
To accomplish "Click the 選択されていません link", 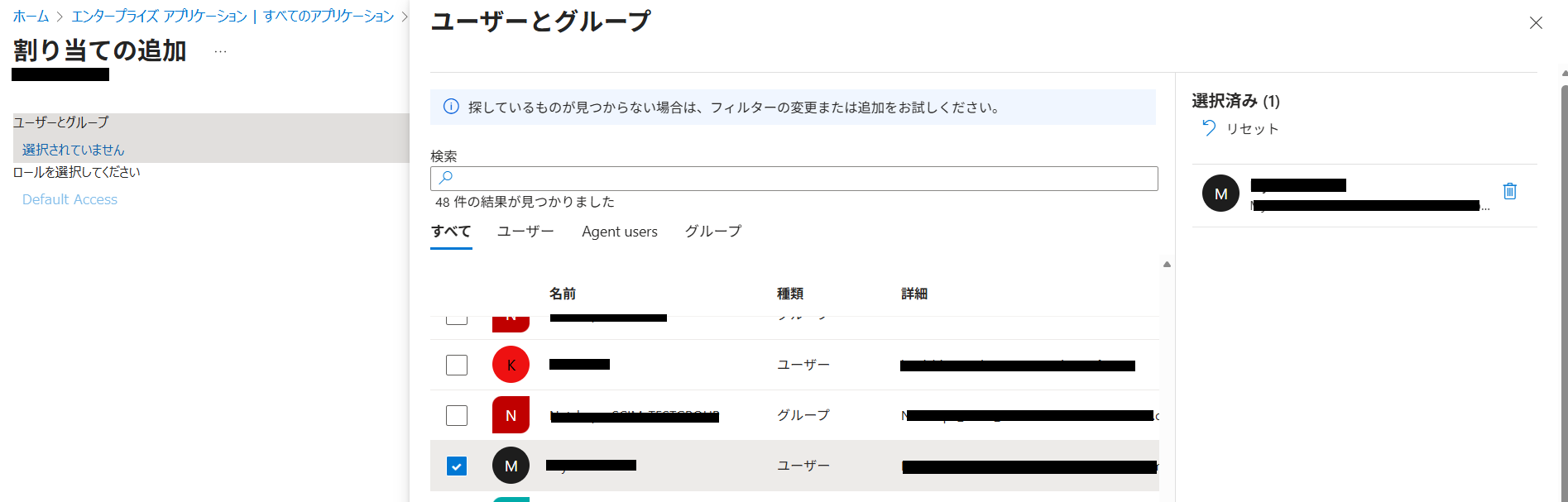I will [73, 150].
